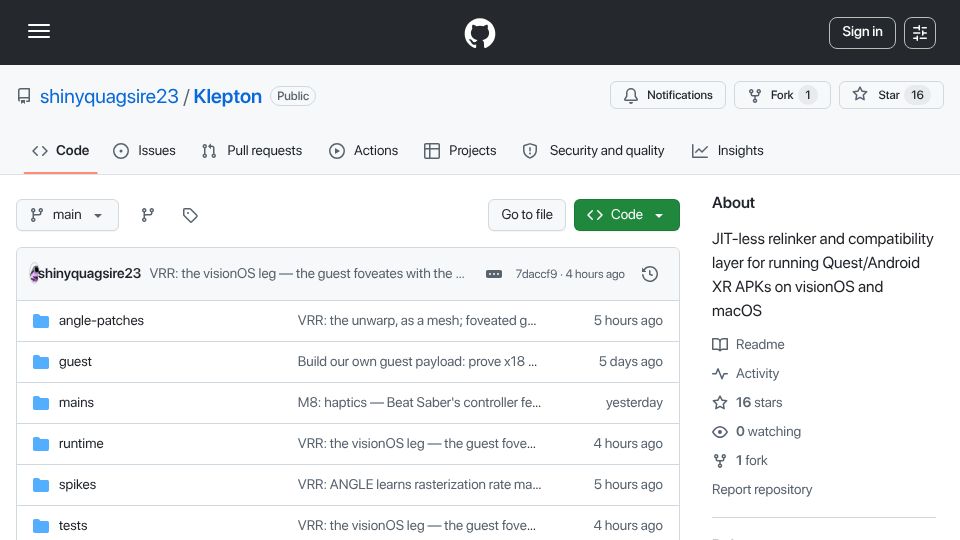Switch to the Actions tab
This screenshot has height=540, width=960.
[x=364, y=151]
